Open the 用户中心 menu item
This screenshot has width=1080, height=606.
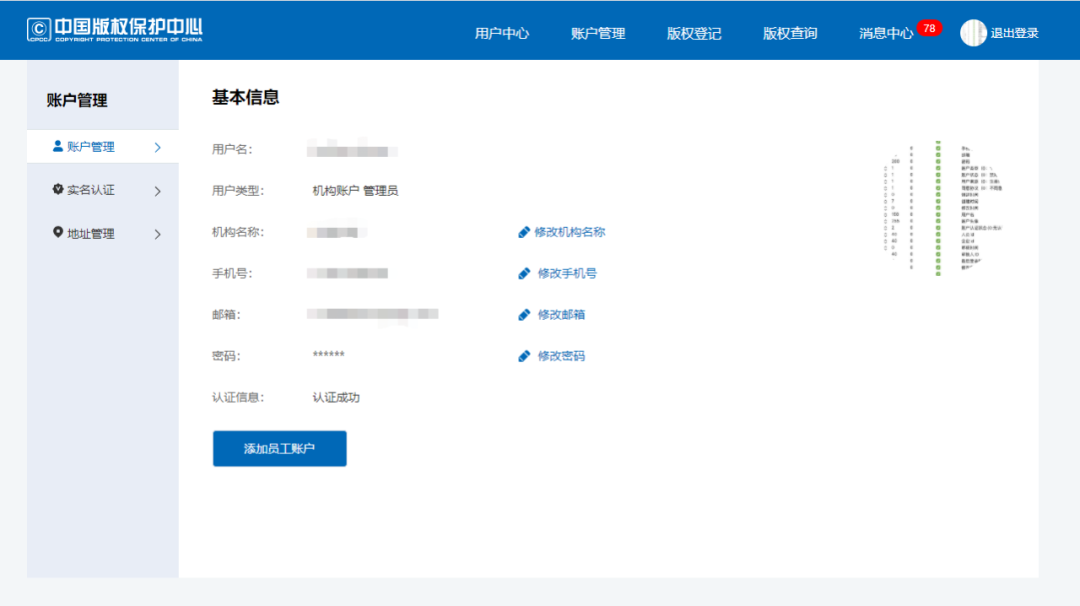tap(501, 32)
